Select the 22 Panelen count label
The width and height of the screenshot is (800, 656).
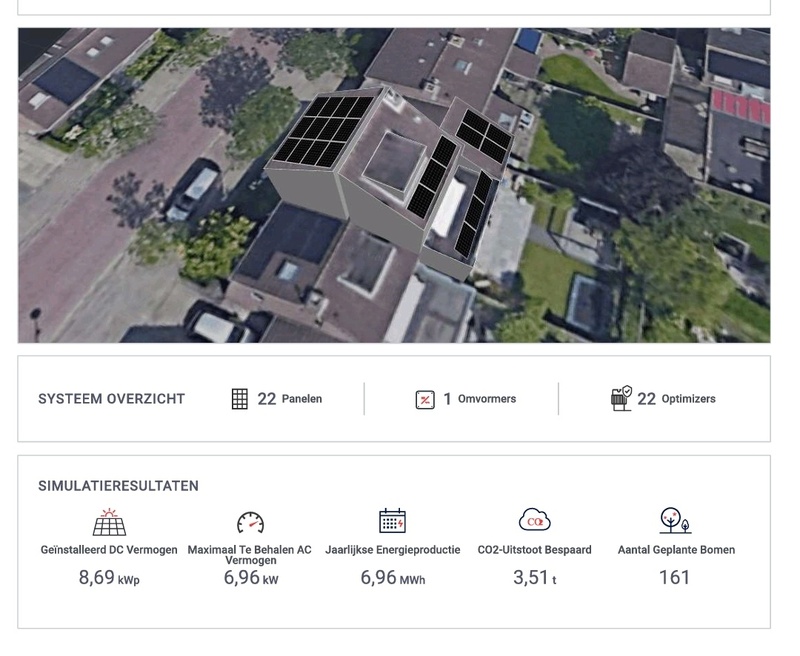coord(287,398)
